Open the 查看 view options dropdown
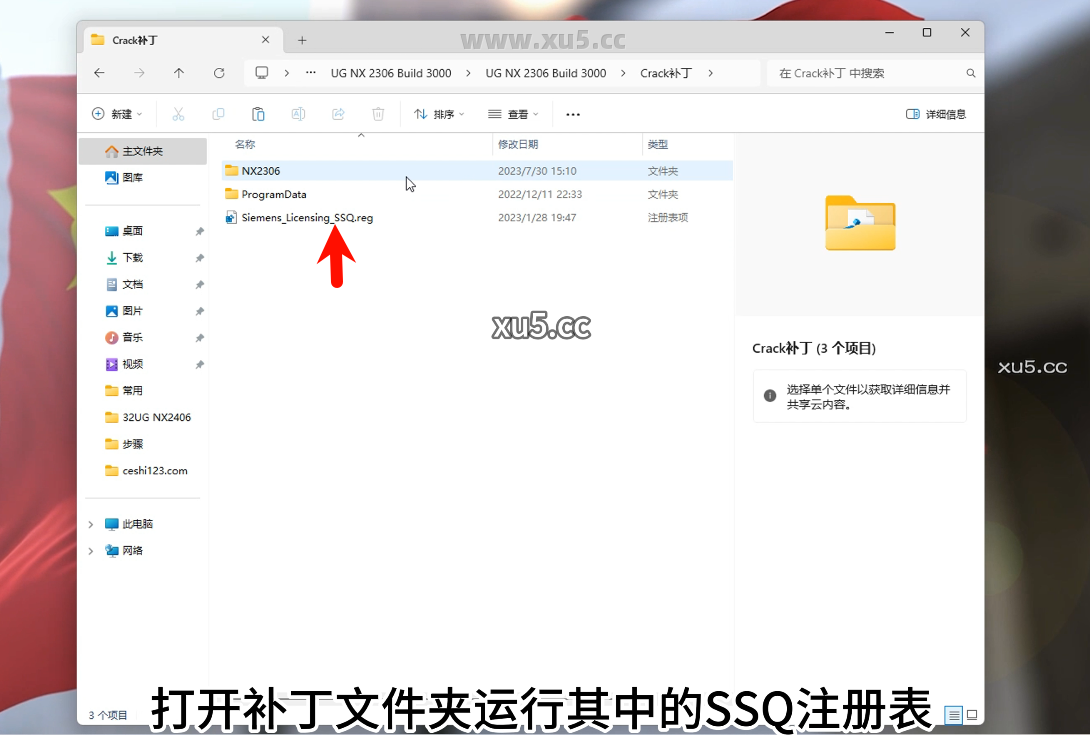The height and width of the screenshot is (735, 1090). [x=513, y=114]
